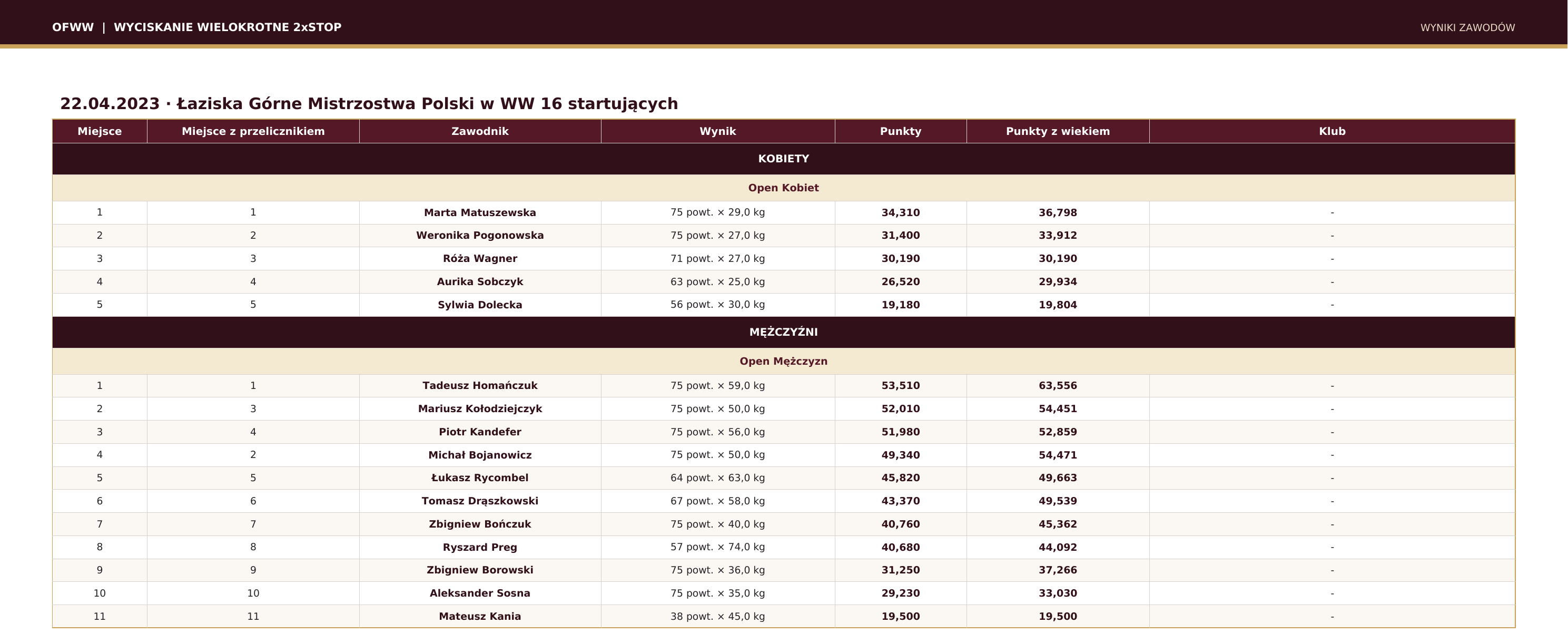The width and height of the screenshot is (1568, 643).
Task: Click competitor Aurika Sobczyk
Action: click(x=480, y=282)
